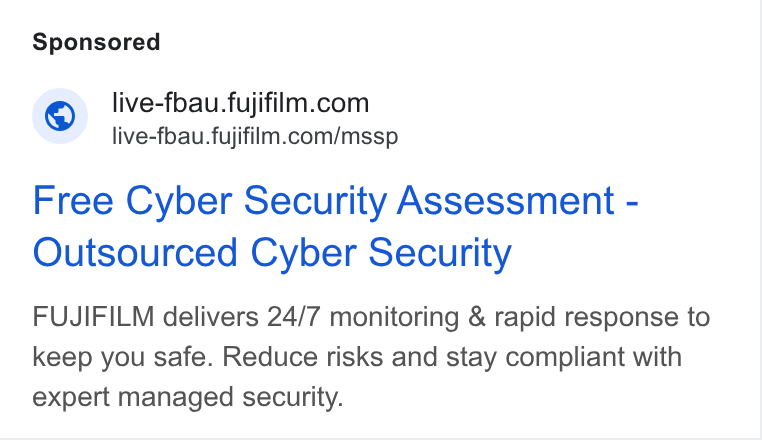Click the word "delivers" in the description

pyautogui.click(x=210, y=317)
